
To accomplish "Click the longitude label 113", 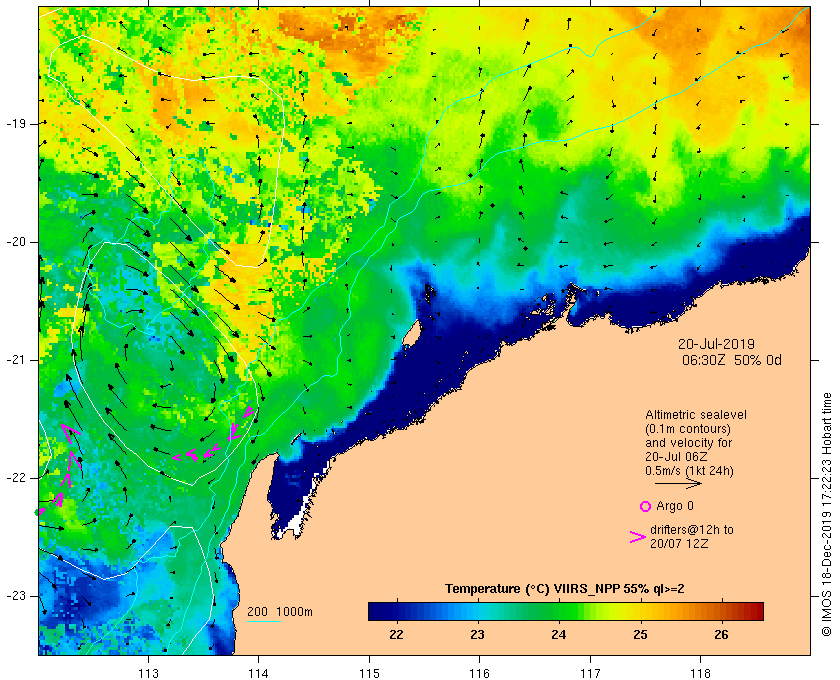I will (x=148, y=673).
